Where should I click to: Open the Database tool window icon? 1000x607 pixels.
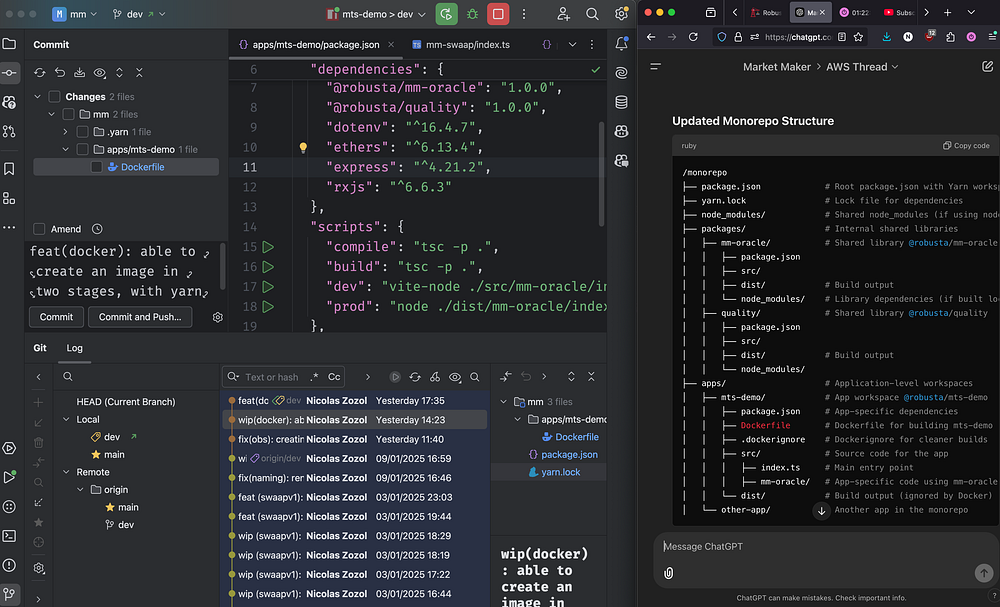coord(621,102)
